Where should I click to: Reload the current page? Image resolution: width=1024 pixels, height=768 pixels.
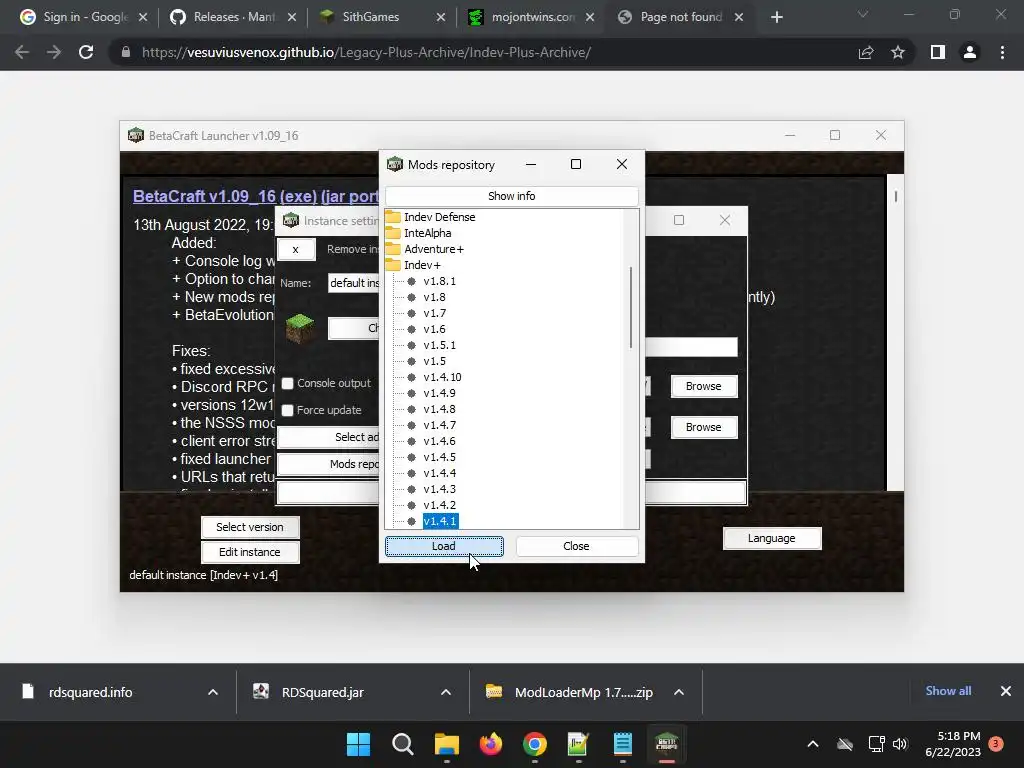pyautogui.click(x=86, y=52)
